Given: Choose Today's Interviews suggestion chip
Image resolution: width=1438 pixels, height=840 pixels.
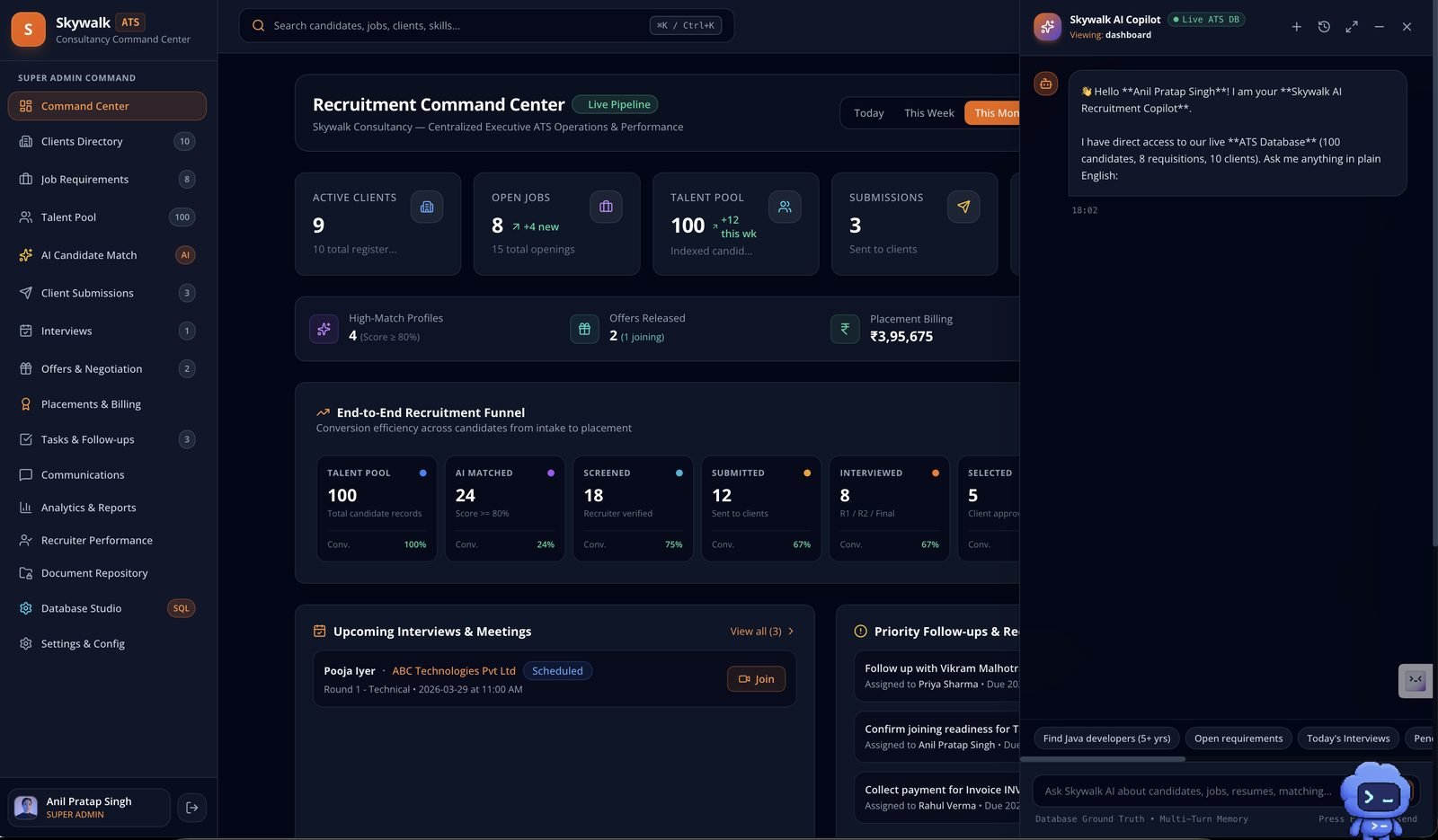Looking at the screenshot, I should pos(1348,738).
